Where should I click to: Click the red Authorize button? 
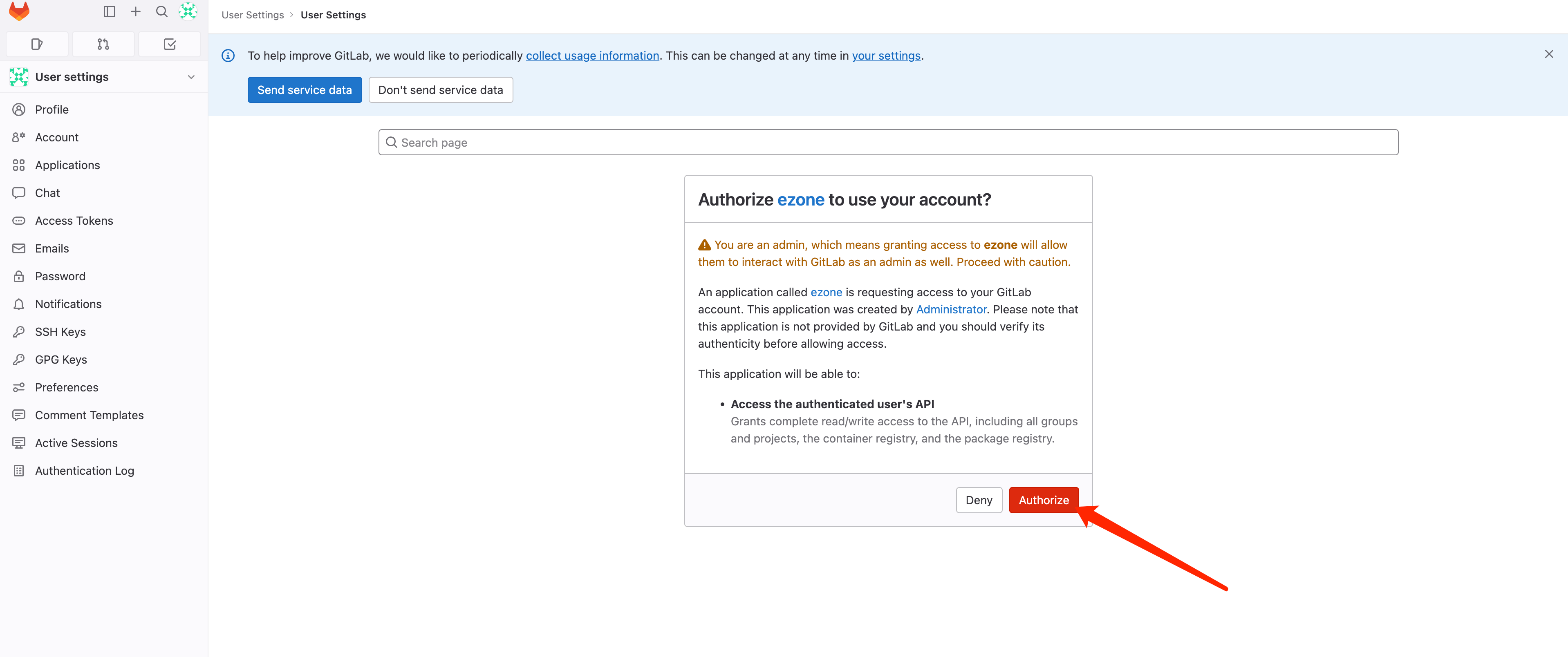(x=1043, y=500)
